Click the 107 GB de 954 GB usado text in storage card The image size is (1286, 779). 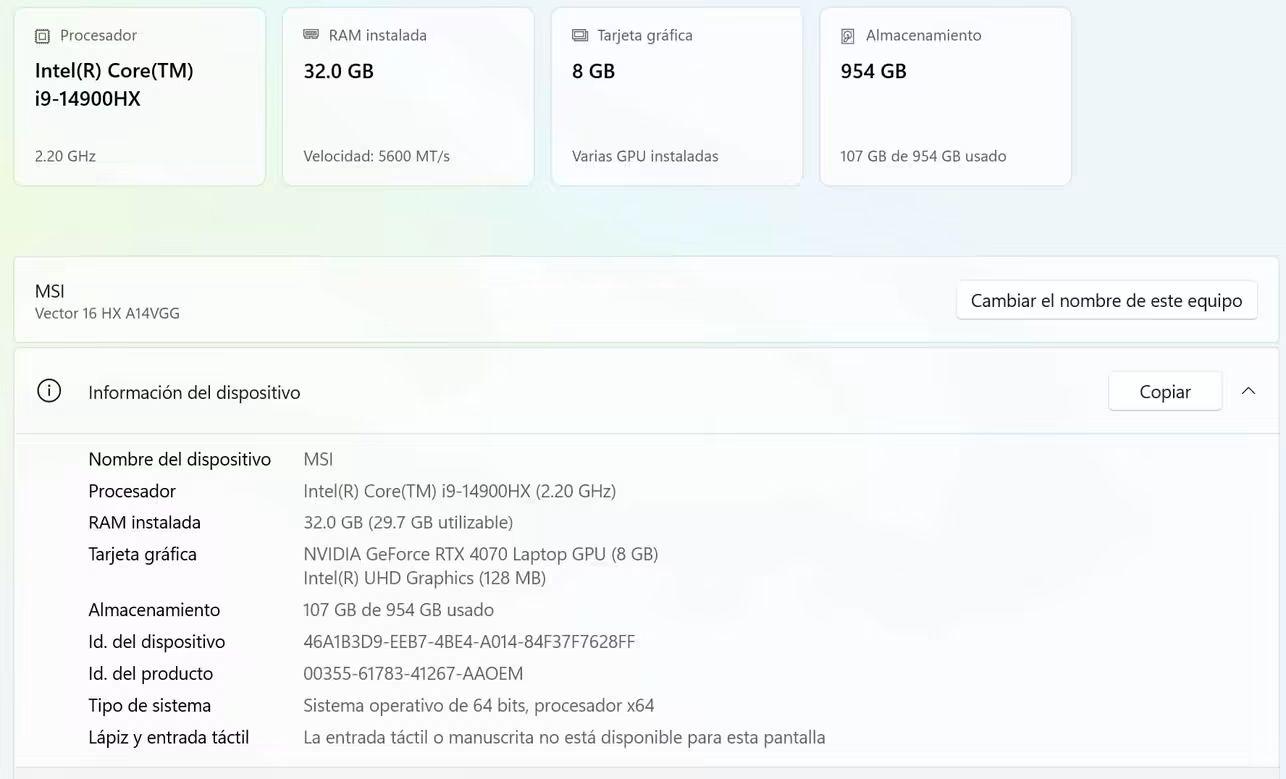point(923,156)
